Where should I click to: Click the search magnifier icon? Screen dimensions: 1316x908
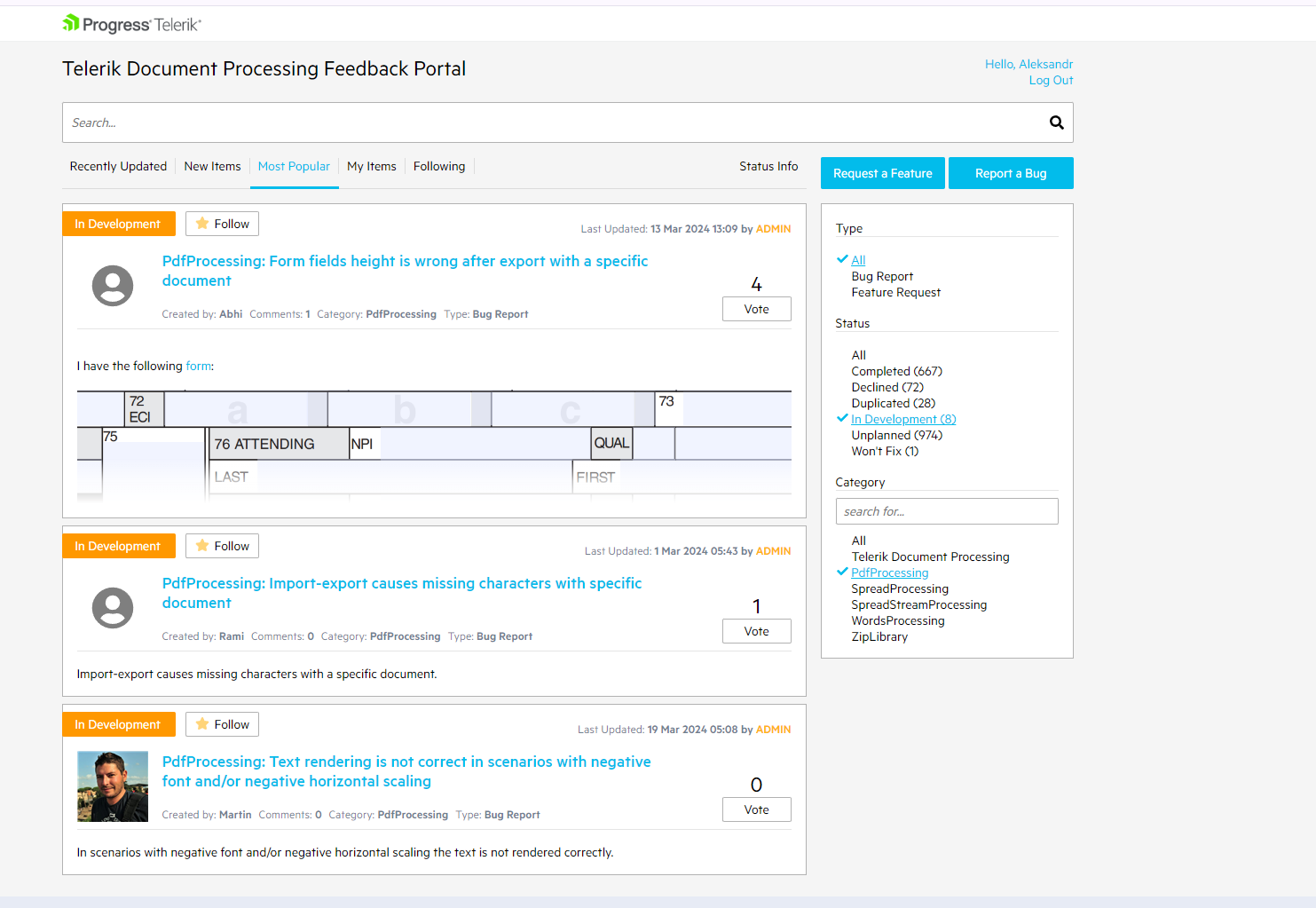click(x=1056, y=122)
